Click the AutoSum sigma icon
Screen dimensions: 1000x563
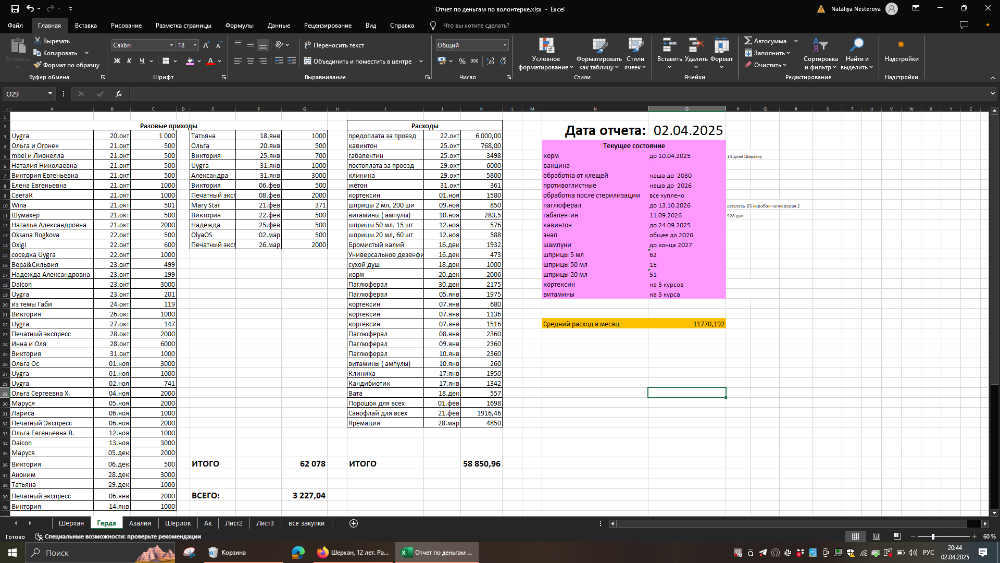pos(747,42)
